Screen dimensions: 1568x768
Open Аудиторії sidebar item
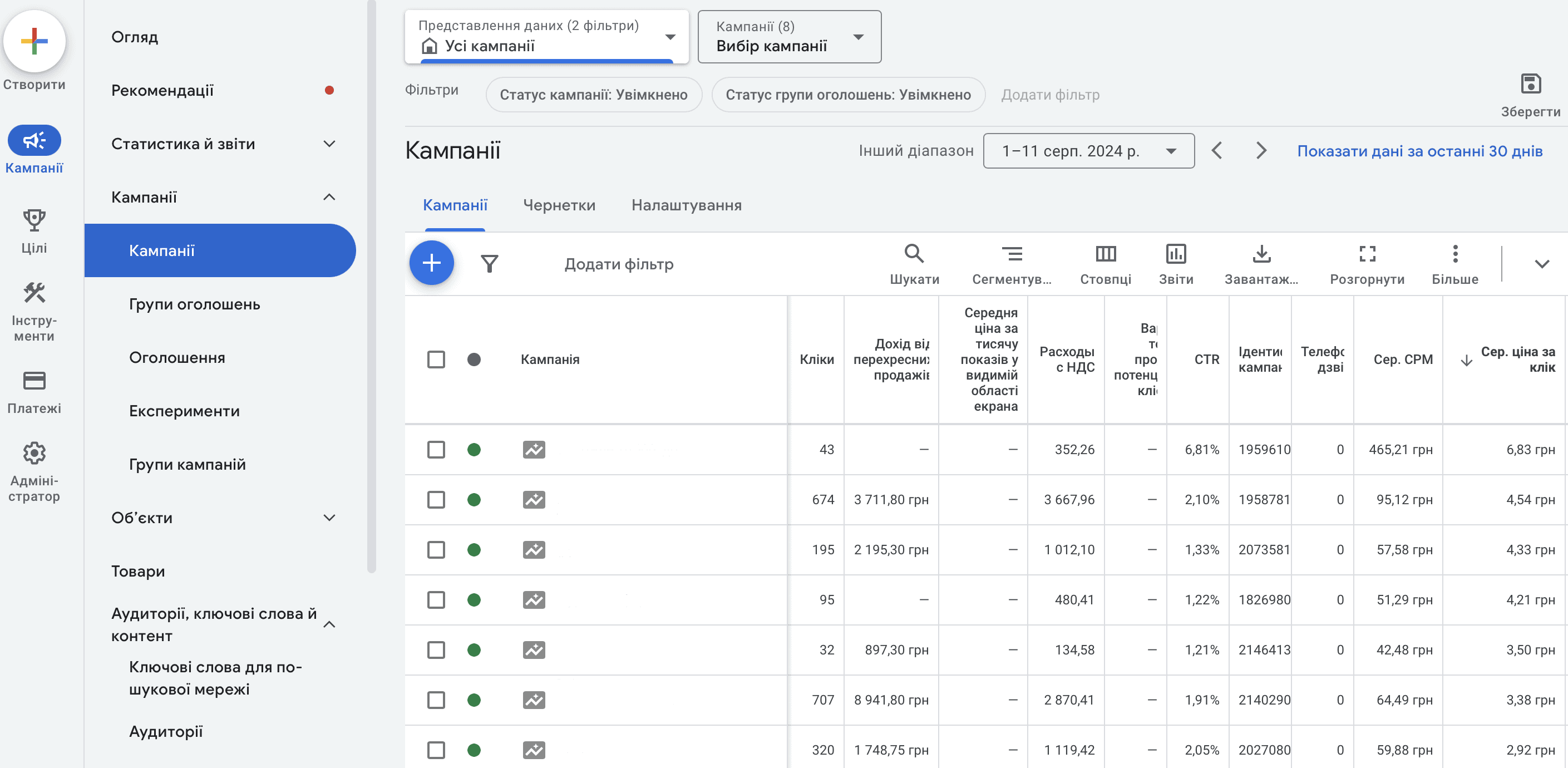point(166,731)
